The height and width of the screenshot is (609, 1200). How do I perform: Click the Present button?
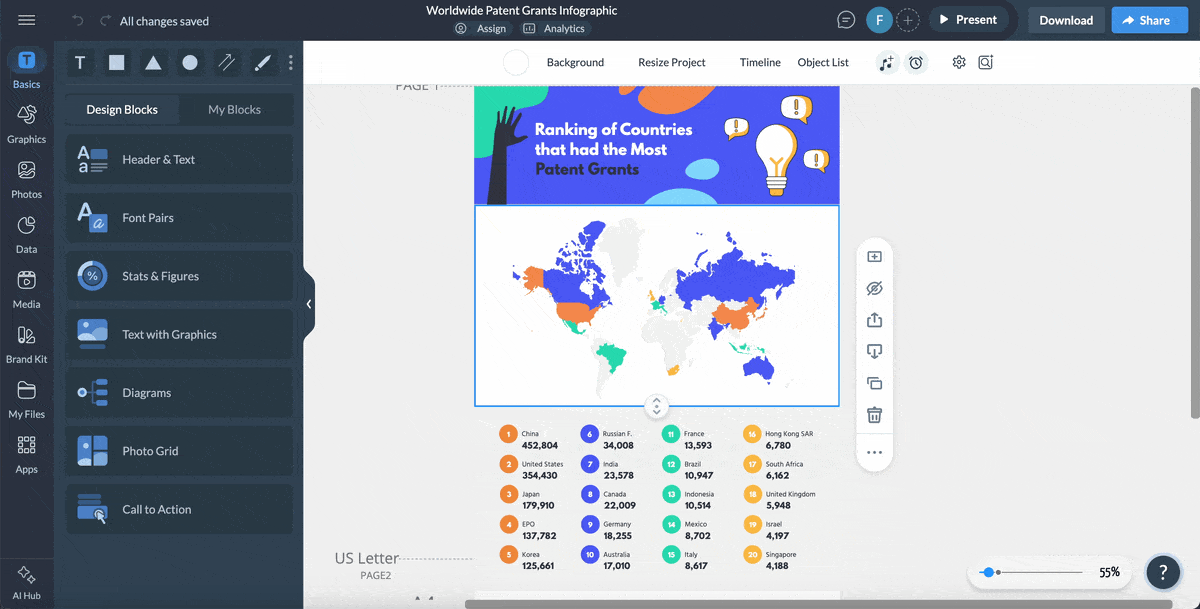(x=968, y=19)
